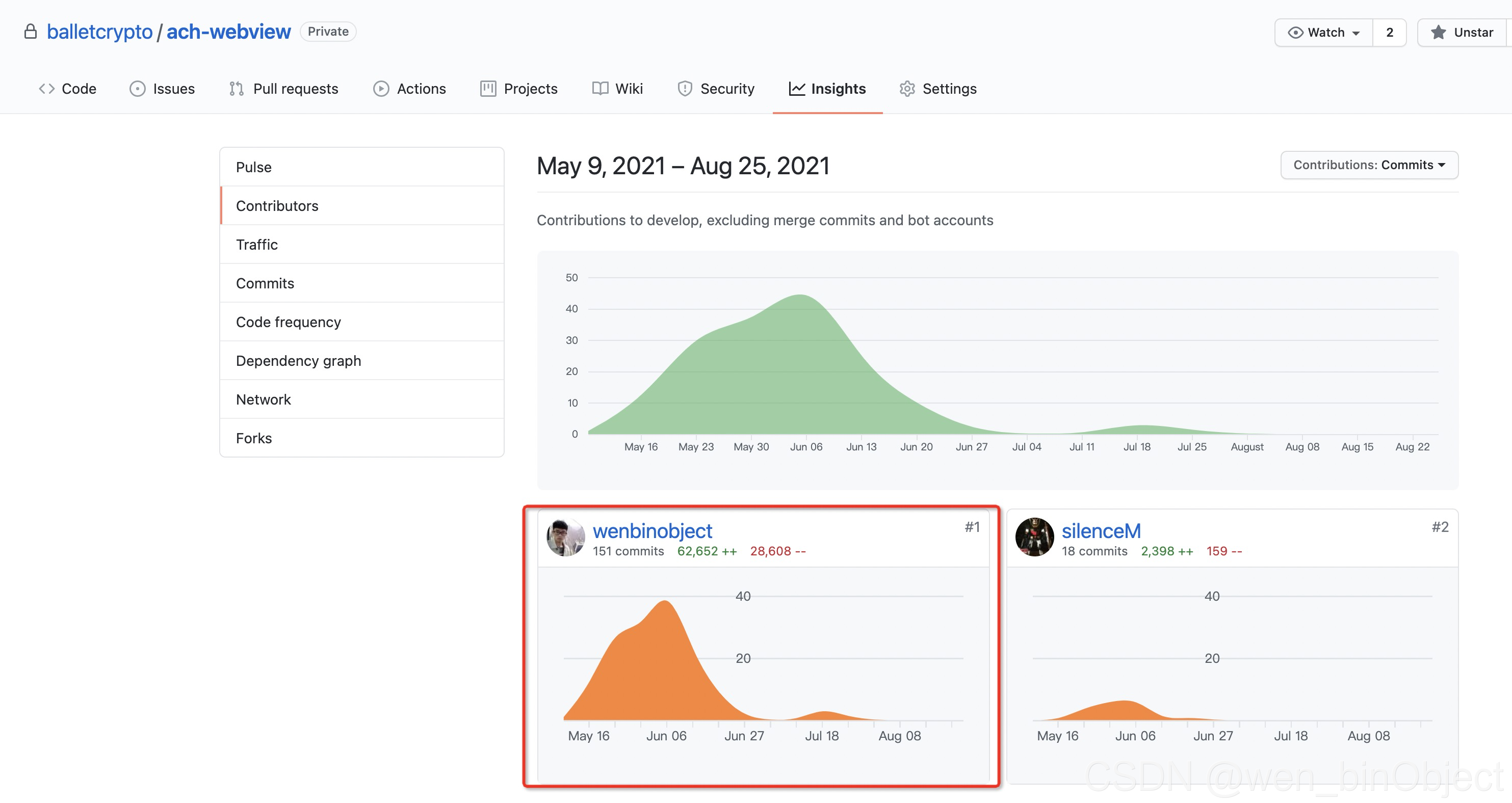Open Pulse in the sidebar

coord(362,167)
